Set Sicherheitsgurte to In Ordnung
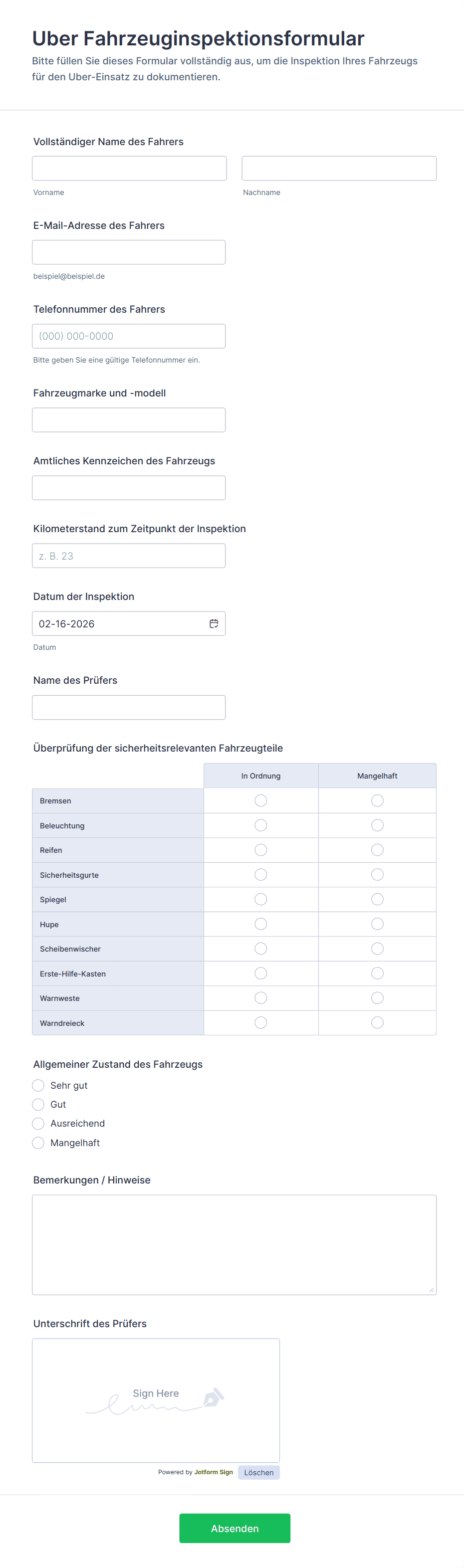464x1568 pixels. click(x=260, y=875)
